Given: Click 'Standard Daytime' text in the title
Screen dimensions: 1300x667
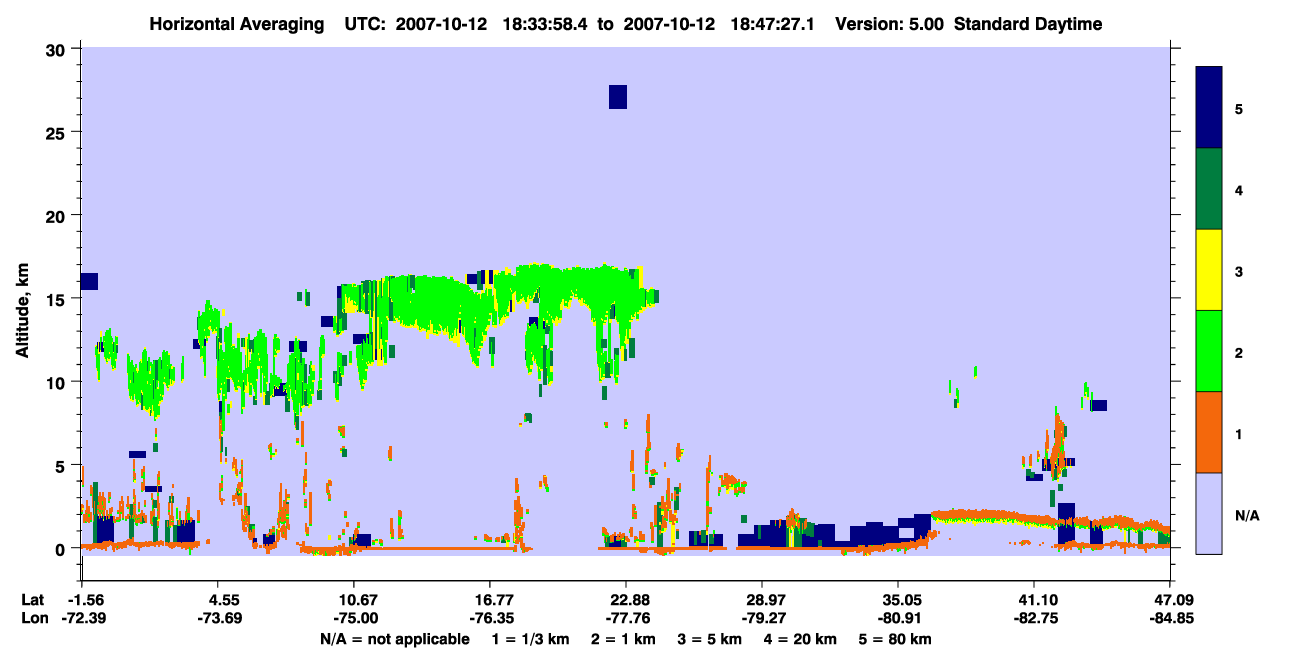Looking at the screenshot, I should pyautogui.click(x=1028, y=24).
